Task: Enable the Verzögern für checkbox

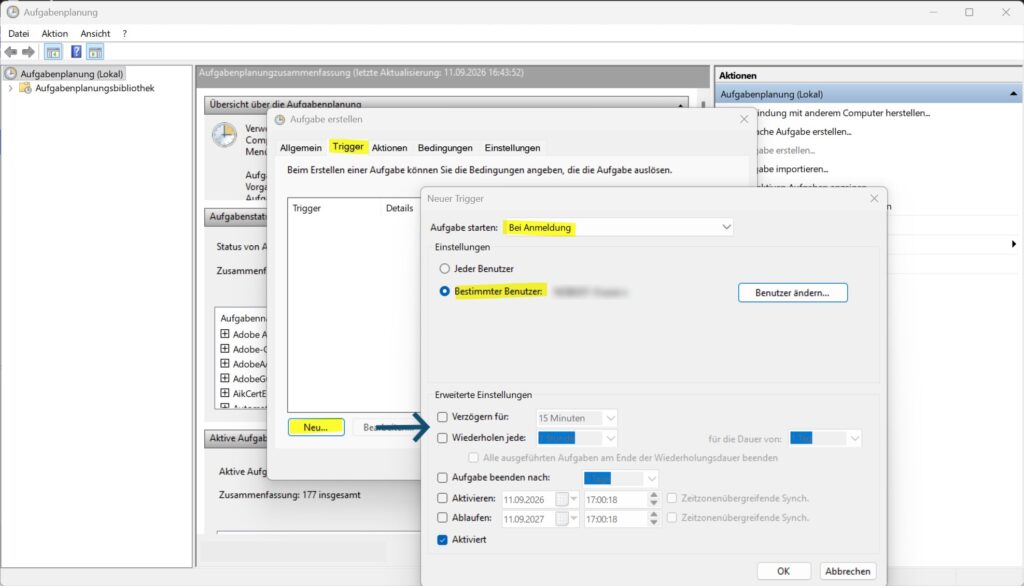Action: click(442, 417)
